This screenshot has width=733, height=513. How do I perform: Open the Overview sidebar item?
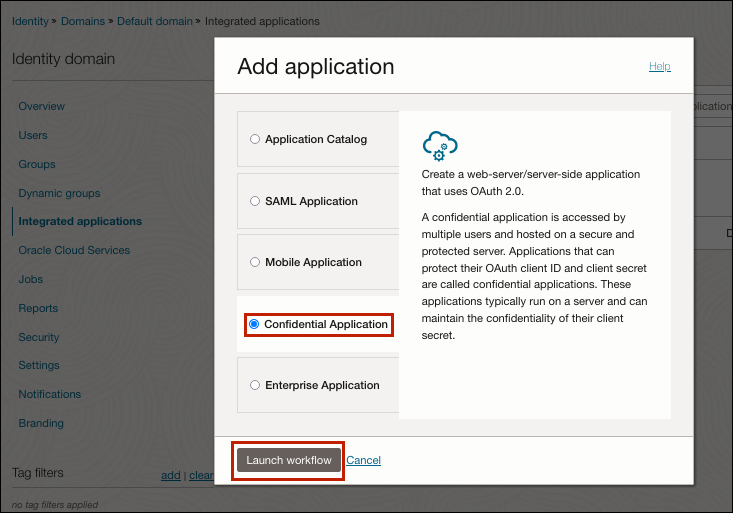pos(41,107)
